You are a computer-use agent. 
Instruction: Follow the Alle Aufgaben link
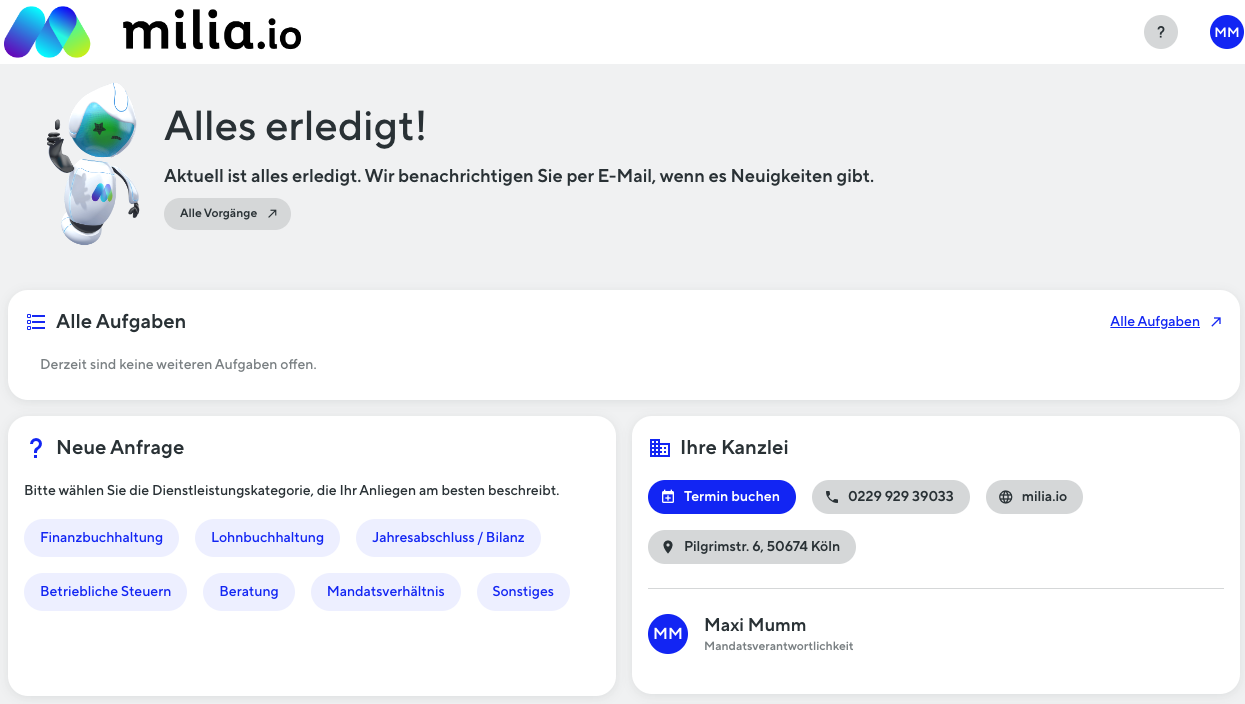(x=1154, y=322)
